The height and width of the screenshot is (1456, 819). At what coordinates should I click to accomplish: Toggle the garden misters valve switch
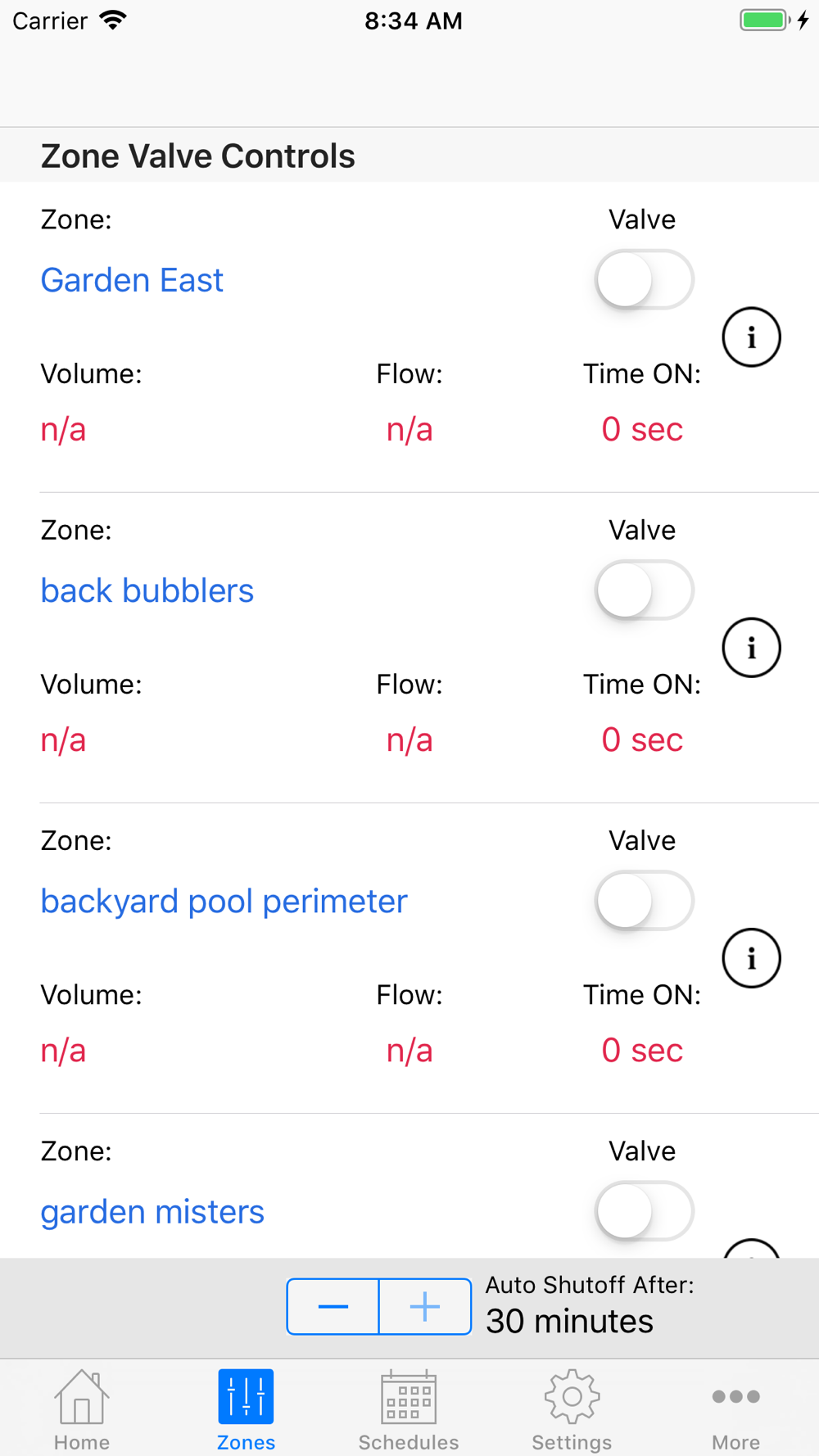(x=644, y=1211)
